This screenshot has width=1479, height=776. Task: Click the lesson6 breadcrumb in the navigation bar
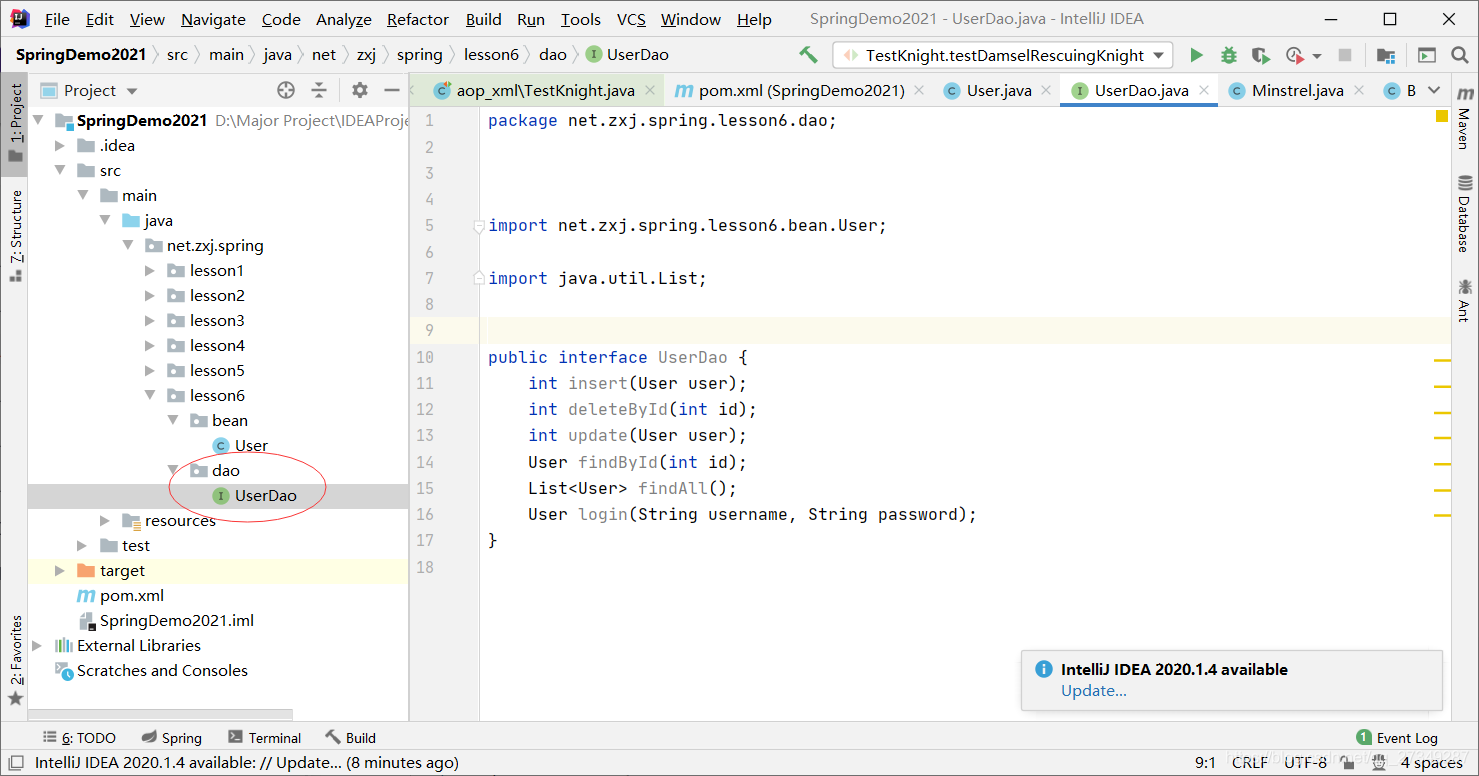490,55
